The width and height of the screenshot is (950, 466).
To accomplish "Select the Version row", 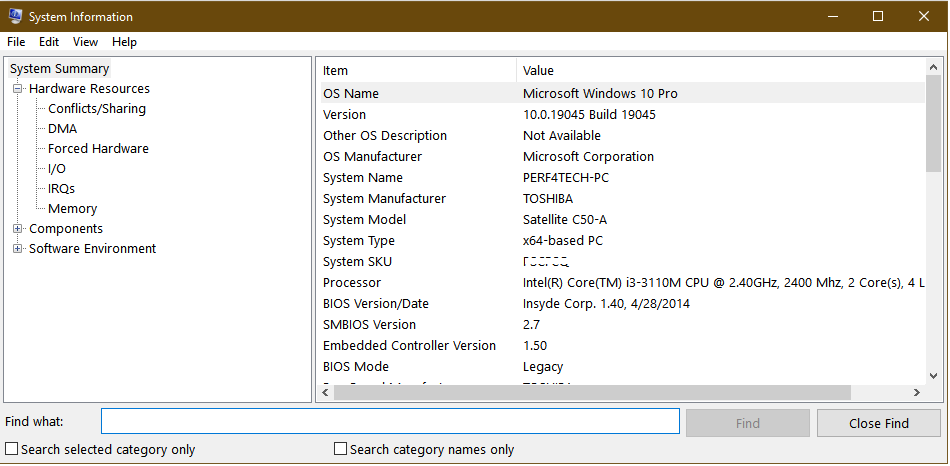I will pos(622,115).
